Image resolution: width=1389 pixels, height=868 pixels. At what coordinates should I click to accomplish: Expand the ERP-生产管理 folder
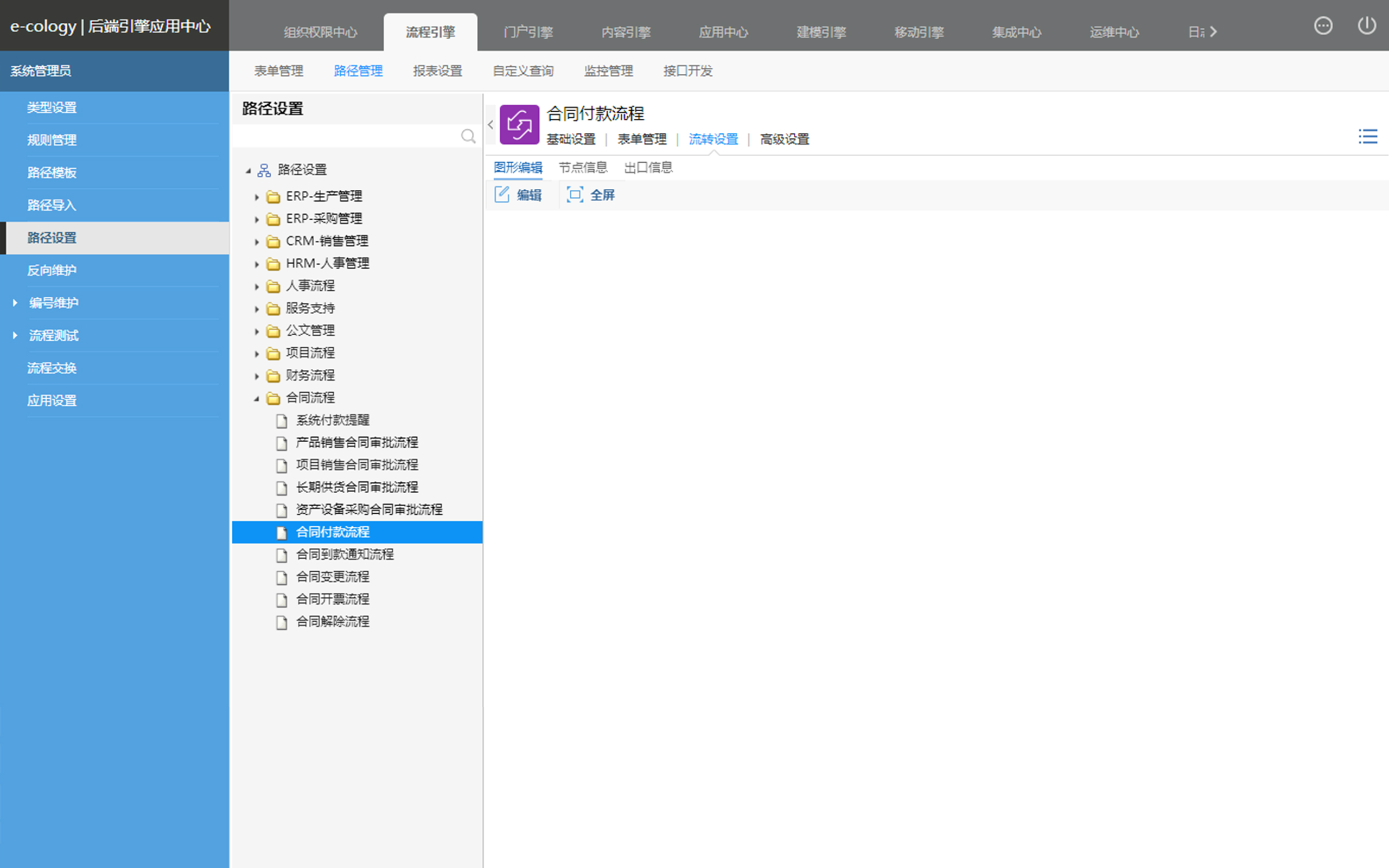pyautogui.click(x=257, y=197)
